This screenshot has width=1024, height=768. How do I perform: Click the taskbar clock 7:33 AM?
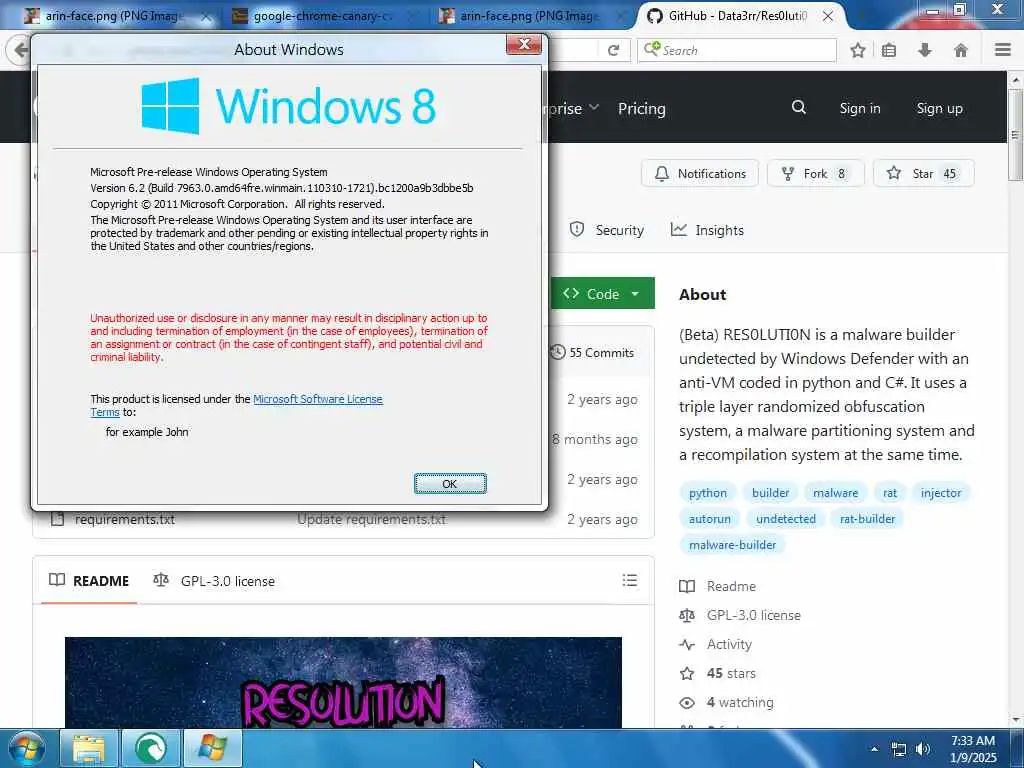(973, 749)
